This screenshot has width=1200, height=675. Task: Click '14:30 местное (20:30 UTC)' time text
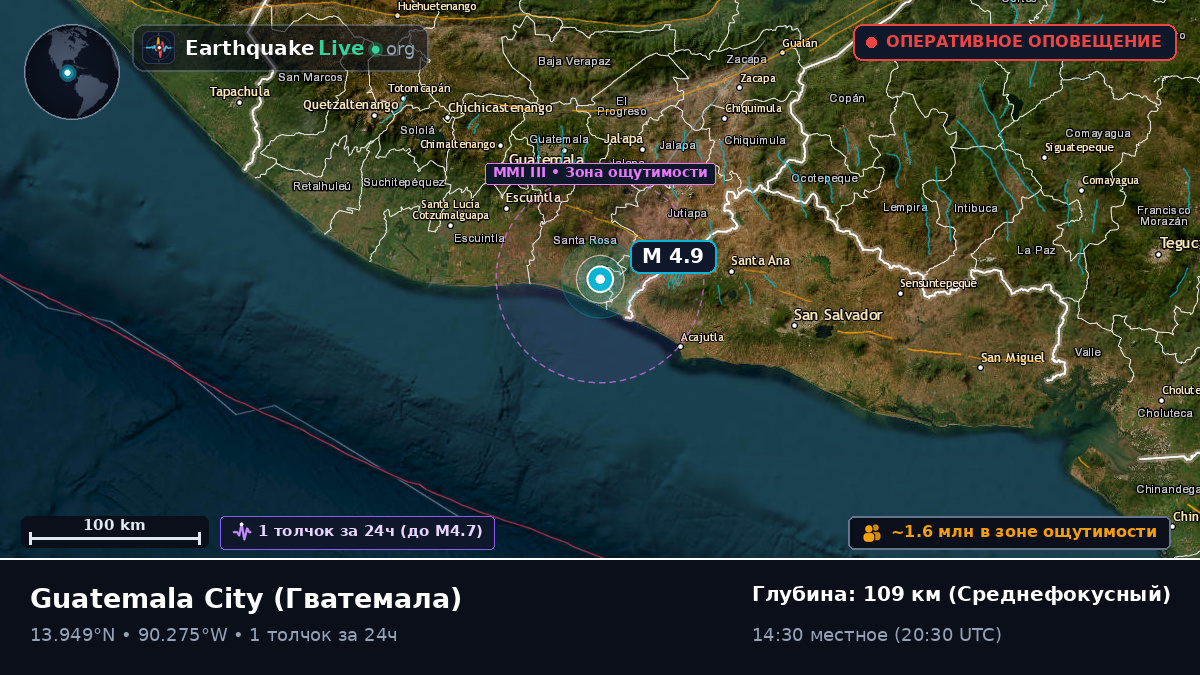click(x=877, y=635)
